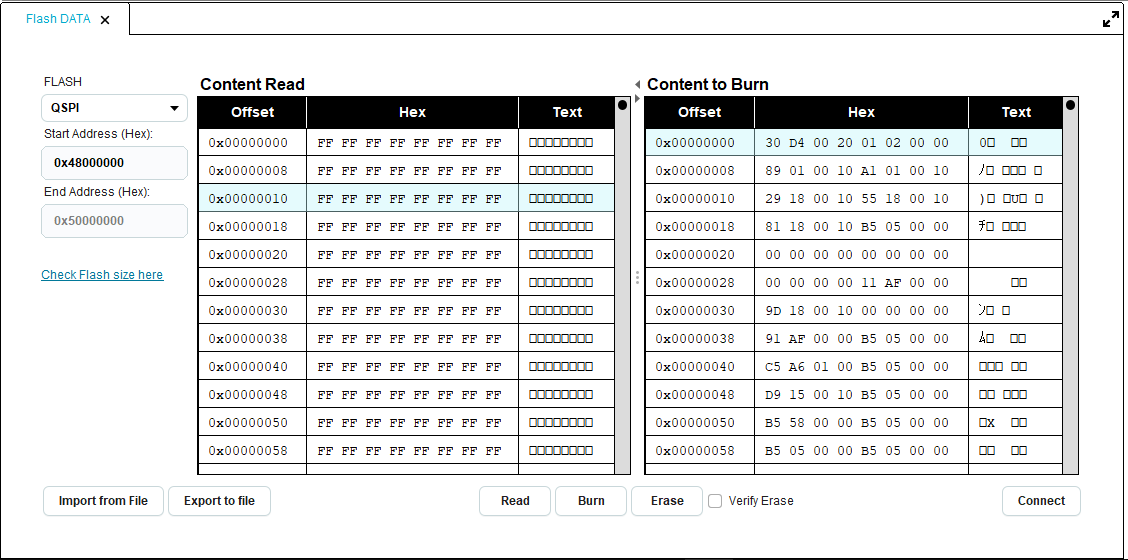The height and width of the screenshot is (560, 1128).
Task: Click Content to Burn offset 0x00000058 cell
Action: pyautogui.click(x=699, y=451)
